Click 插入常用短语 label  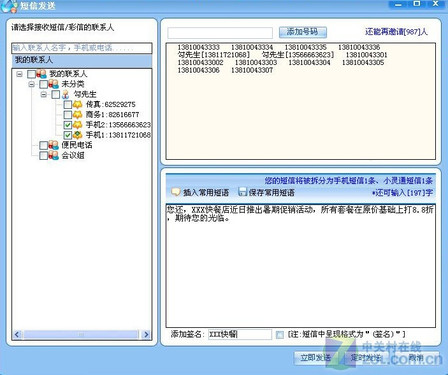click(206, 192)
